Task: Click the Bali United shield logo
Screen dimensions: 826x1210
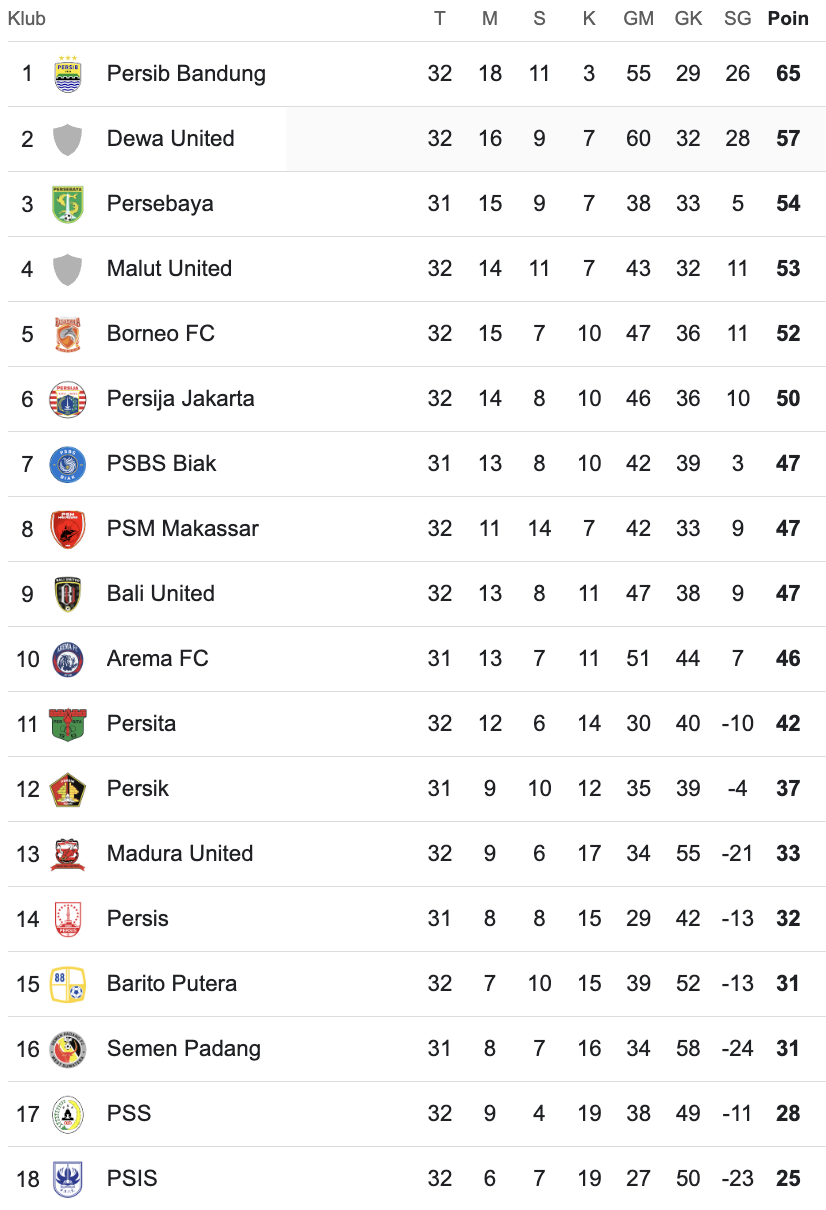Action: point(68,594)
